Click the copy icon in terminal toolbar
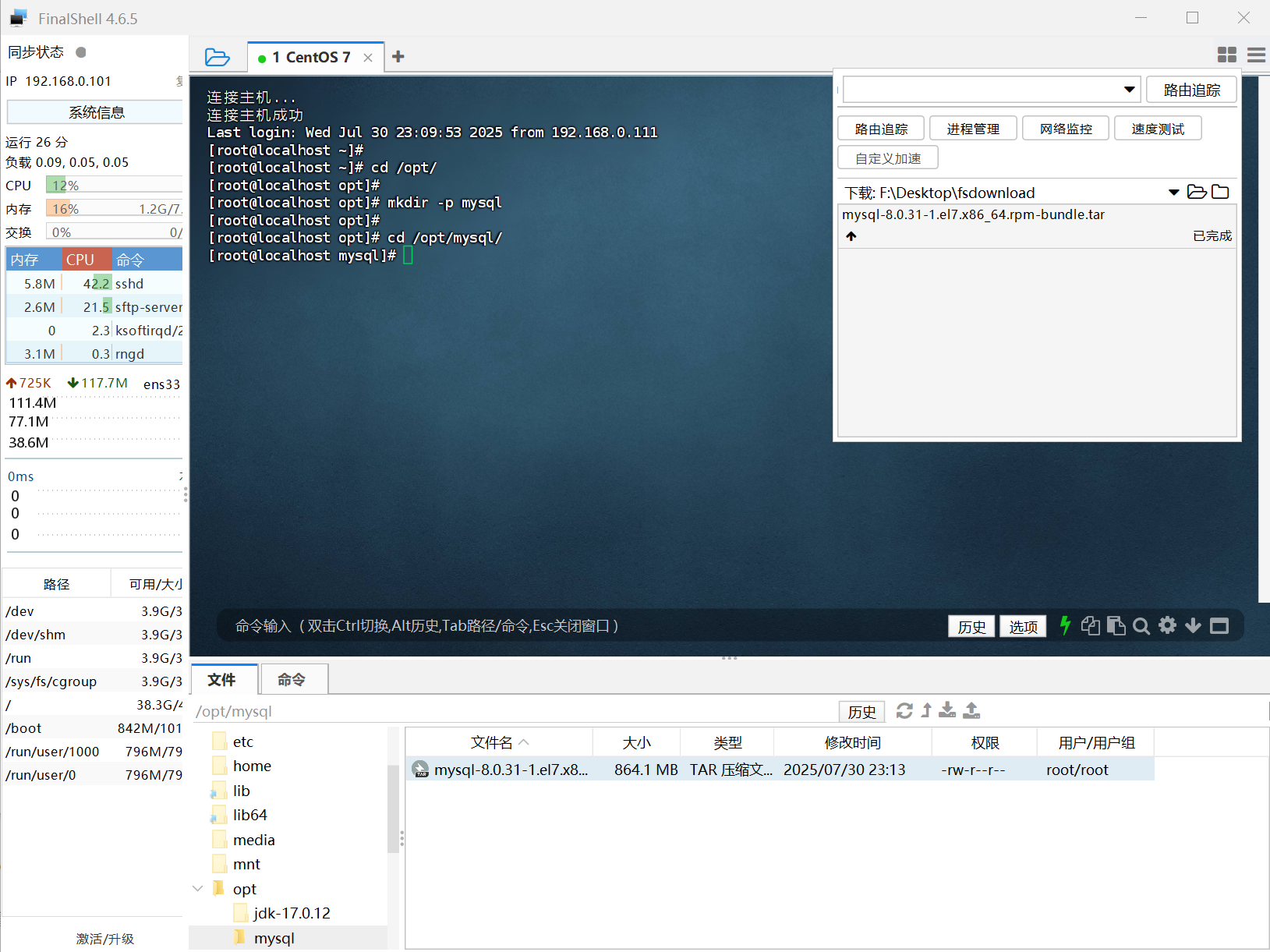 click(x=1090, y=625)
